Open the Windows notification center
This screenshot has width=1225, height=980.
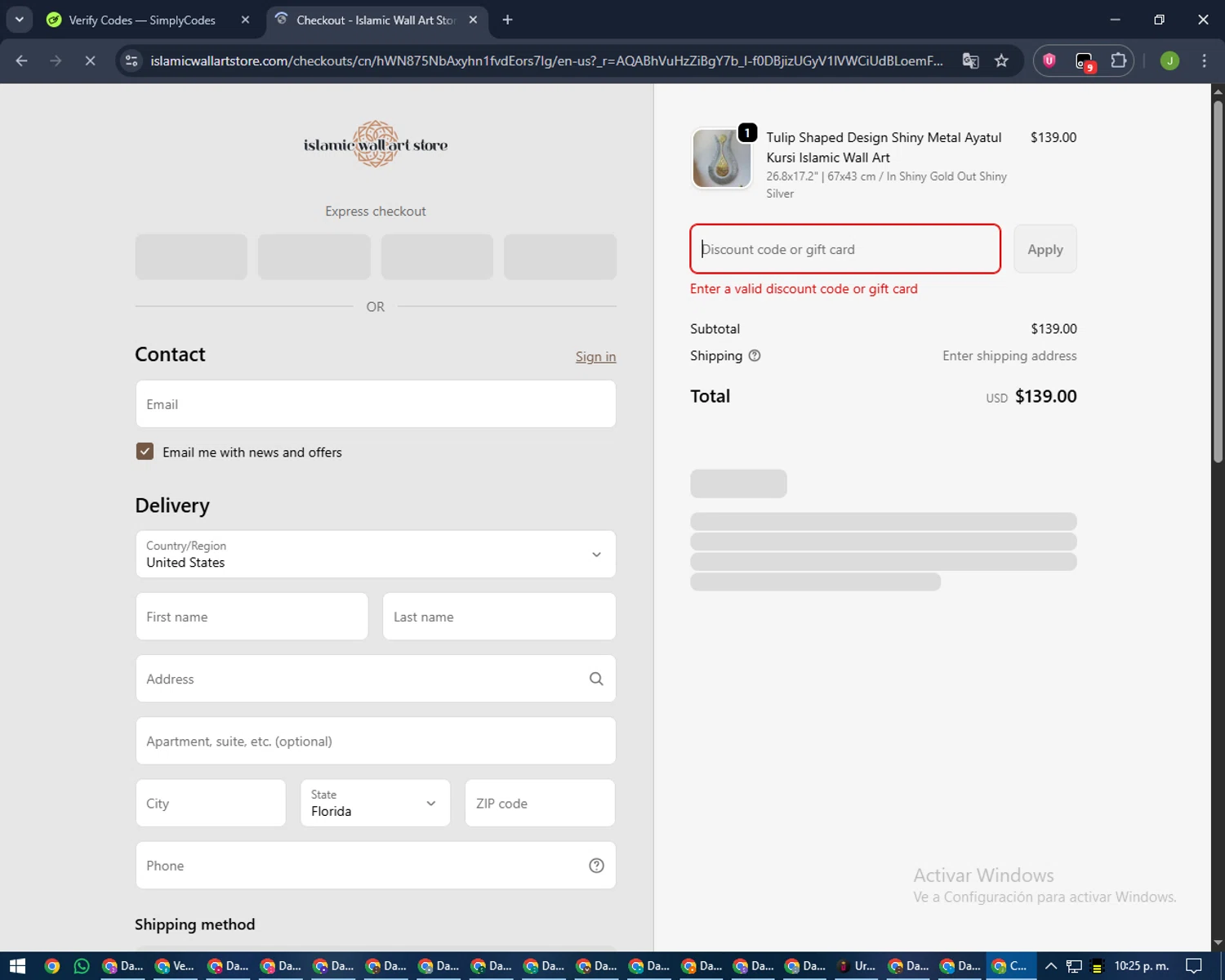pos(1194,966)
